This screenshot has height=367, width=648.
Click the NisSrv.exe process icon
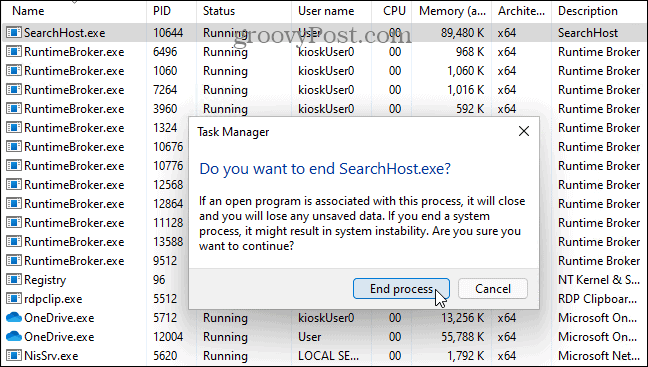14,356
